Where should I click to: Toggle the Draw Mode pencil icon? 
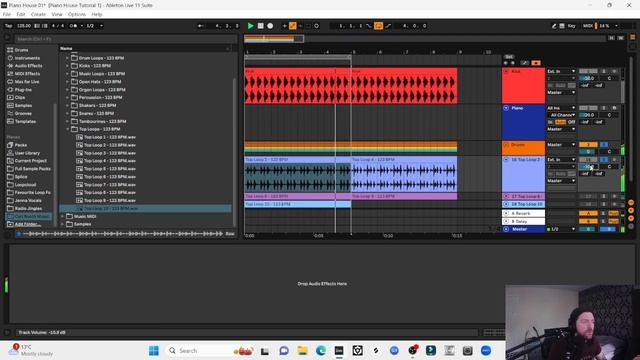(x=554, y=26)
